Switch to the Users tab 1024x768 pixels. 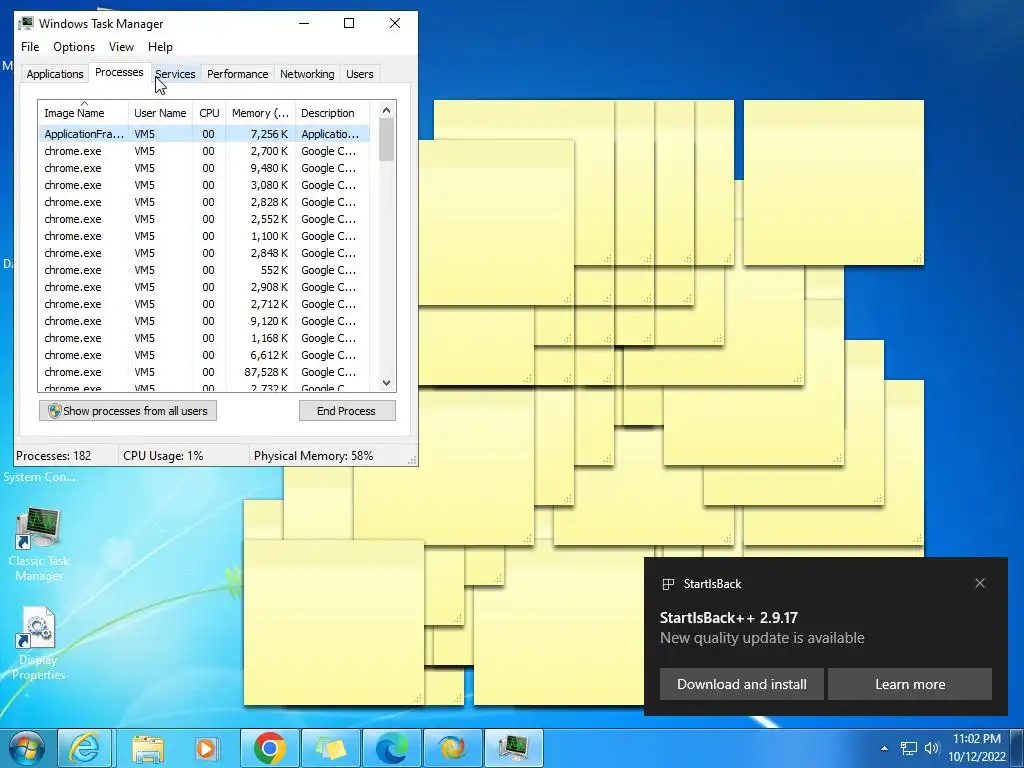(360, 74)
